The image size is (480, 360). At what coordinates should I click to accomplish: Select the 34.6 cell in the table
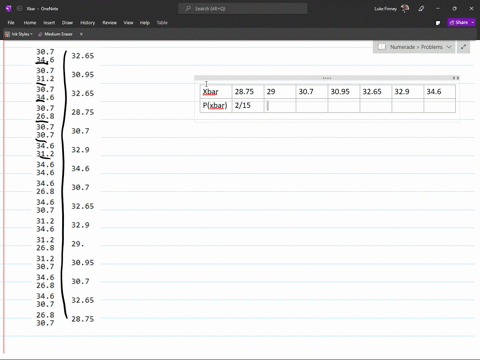pos(440,92)
